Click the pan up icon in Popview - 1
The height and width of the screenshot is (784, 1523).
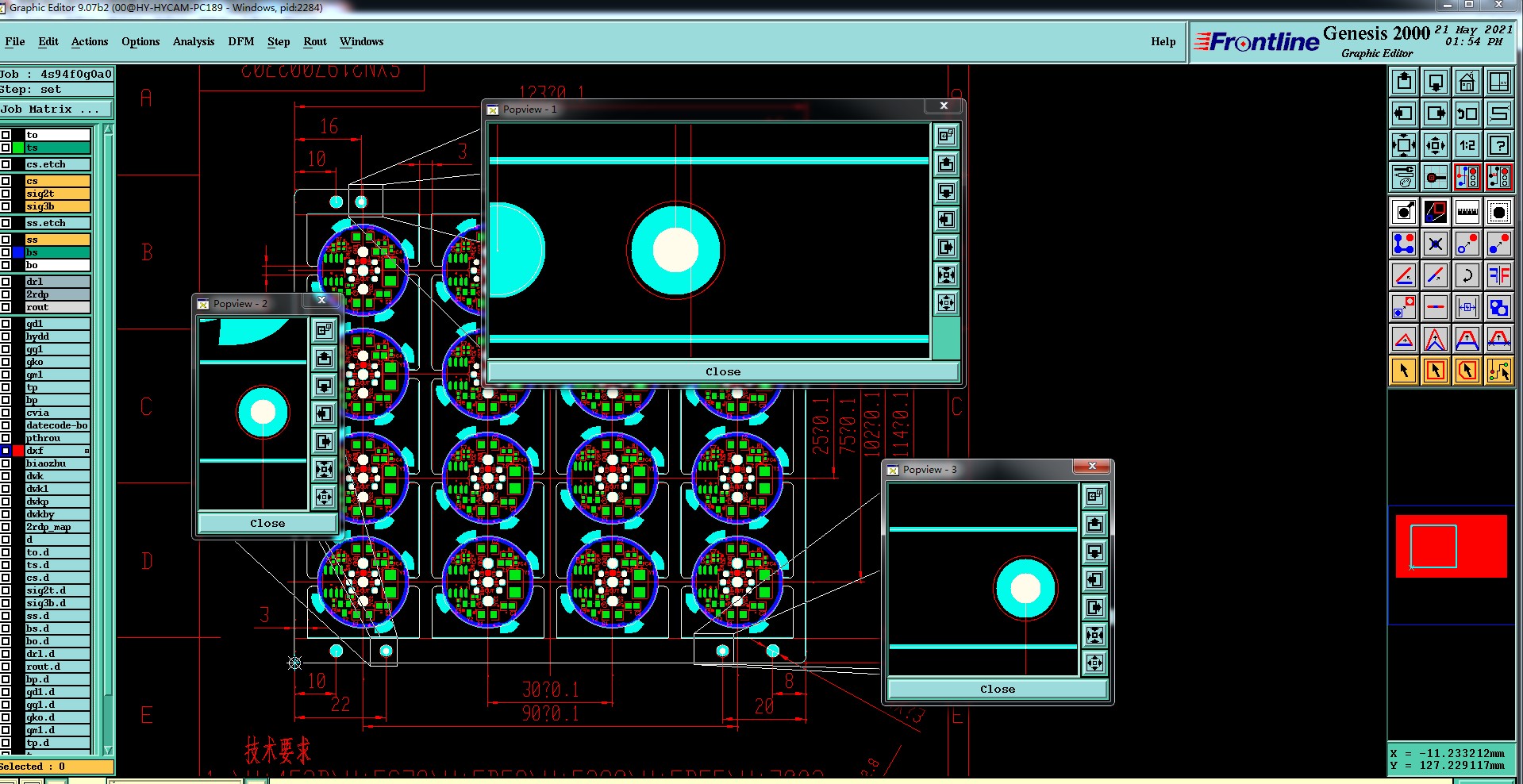(946, 164)
